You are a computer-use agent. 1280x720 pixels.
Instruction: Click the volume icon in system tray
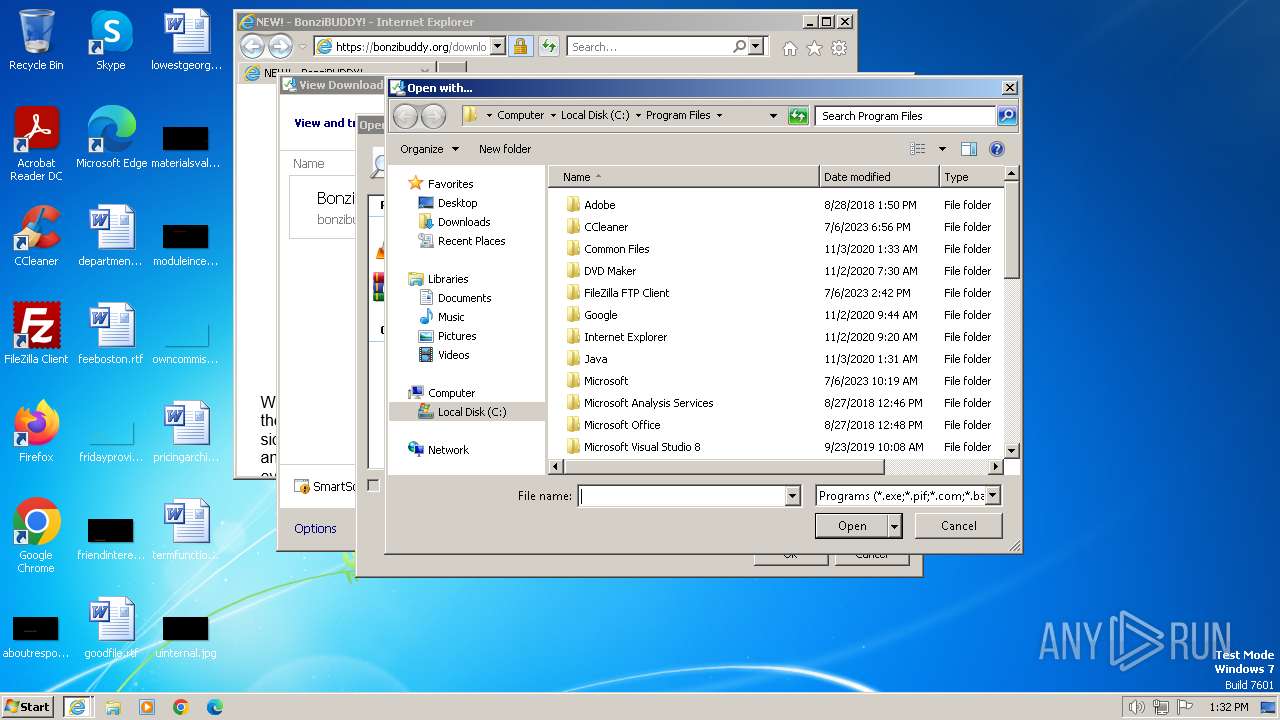pos(1136,707)
